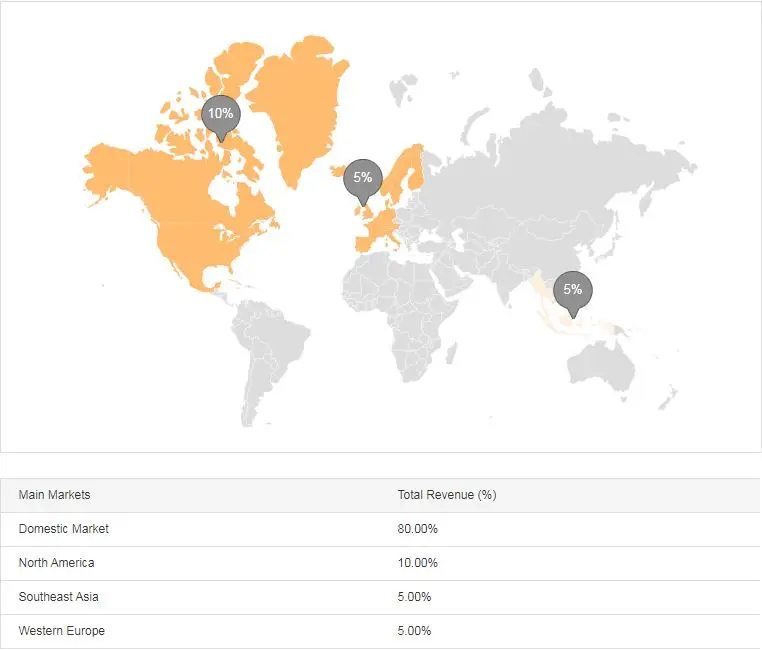This screenshot has height=651, width=762.
Task: Click the "Main Markets" column header
Action: pyautogui.click(x=54, y=495)
